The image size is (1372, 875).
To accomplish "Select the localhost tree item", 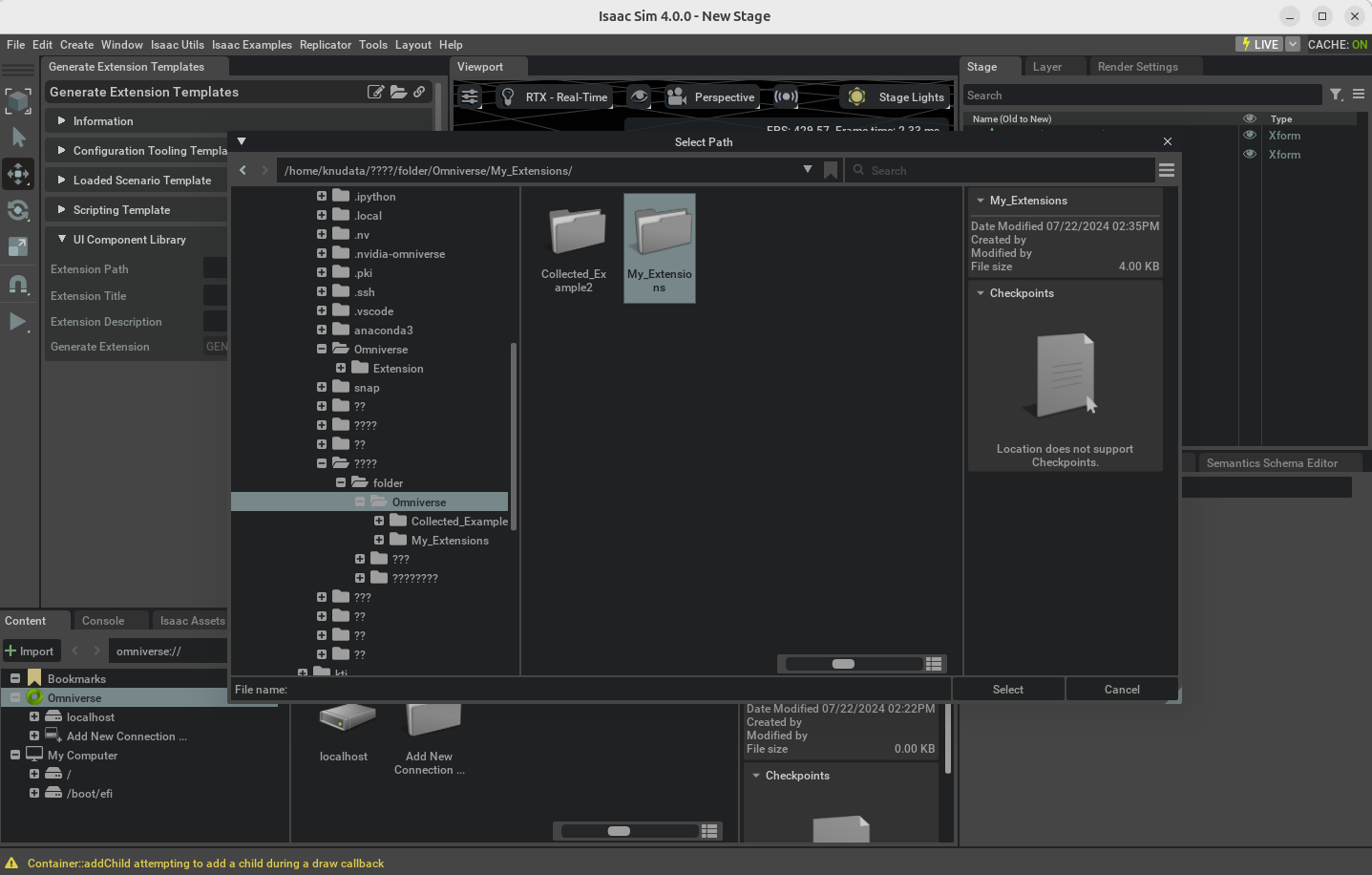I will [91, 717].
